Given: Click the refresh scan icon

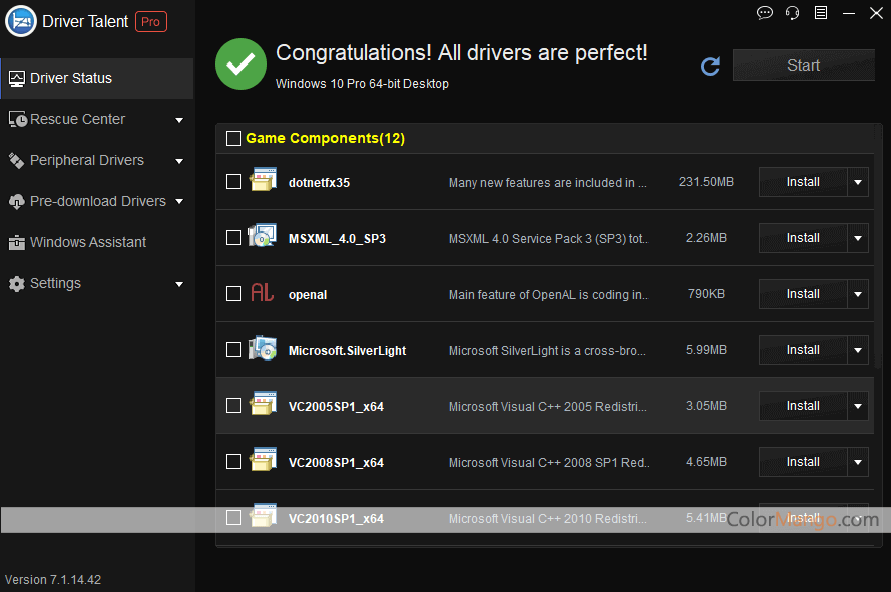Looking at the screenshot, I should point(710,66).
